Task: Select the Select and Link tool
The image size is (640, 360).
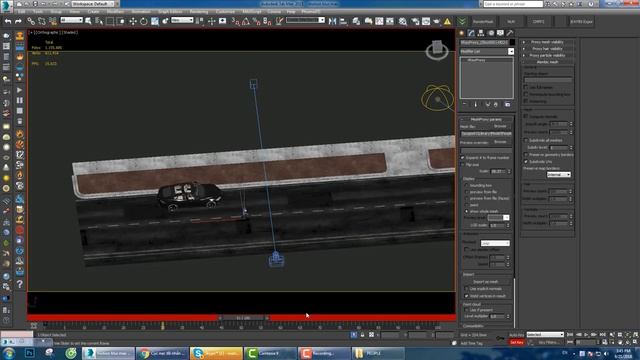Action: pos(31,21)
